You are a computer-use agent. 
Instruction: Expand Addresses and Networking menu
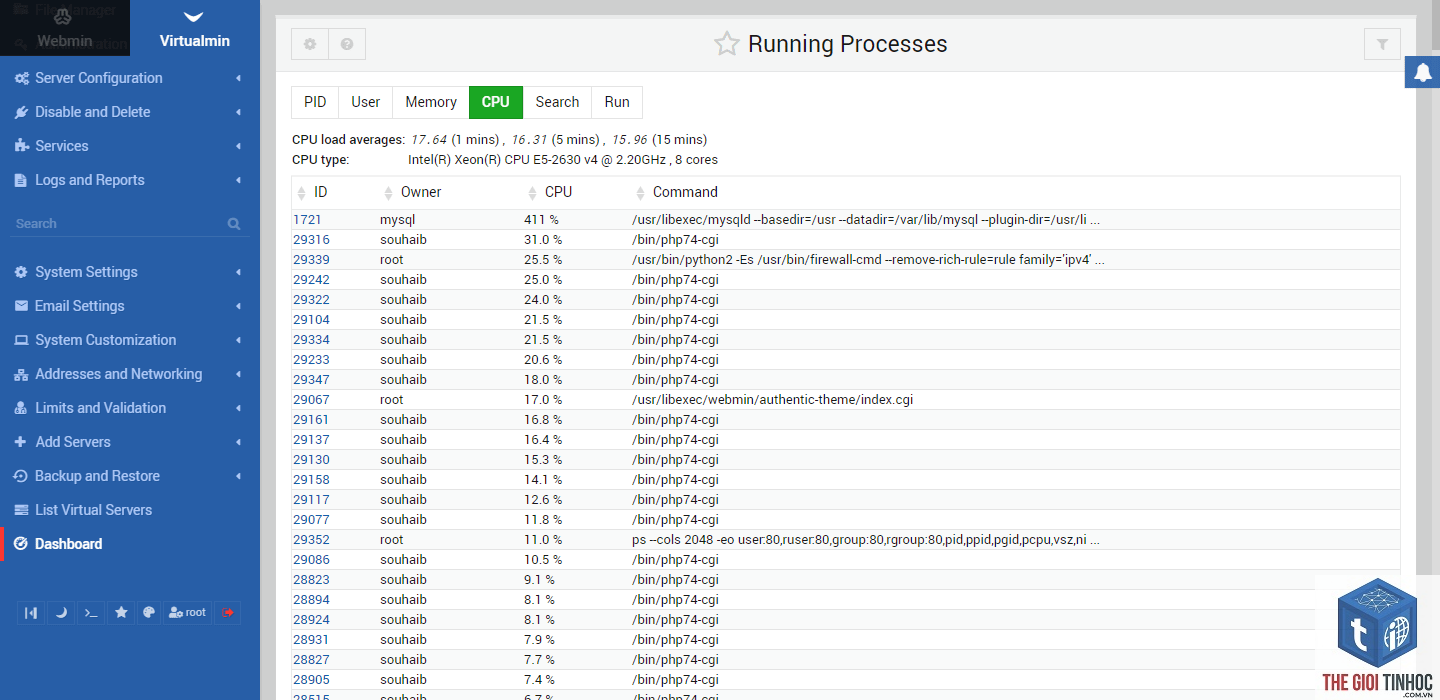[x=130, y=374]
